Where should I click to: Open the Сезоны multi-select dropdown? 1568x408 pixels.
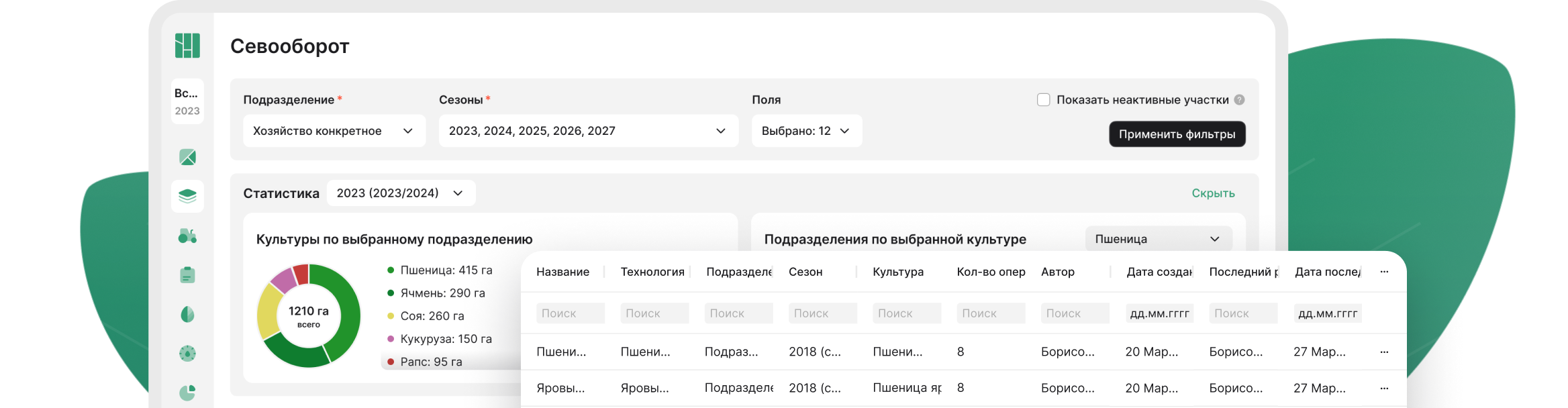coord(588,131)
